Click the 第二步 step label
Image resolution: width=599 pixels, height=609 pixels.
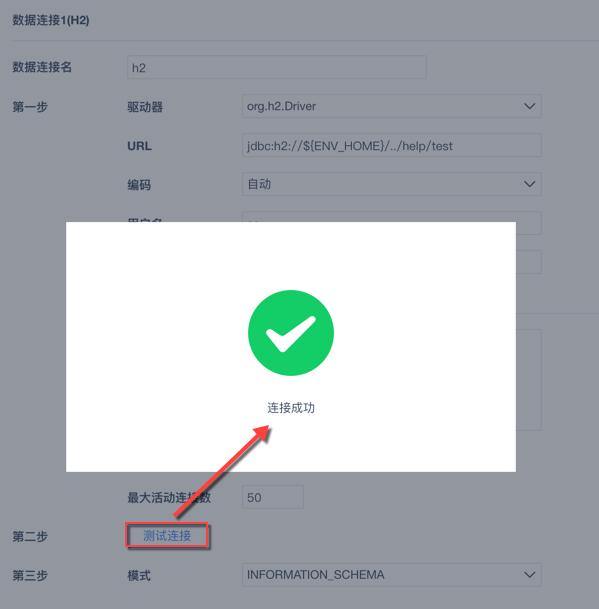pos(30,536)
